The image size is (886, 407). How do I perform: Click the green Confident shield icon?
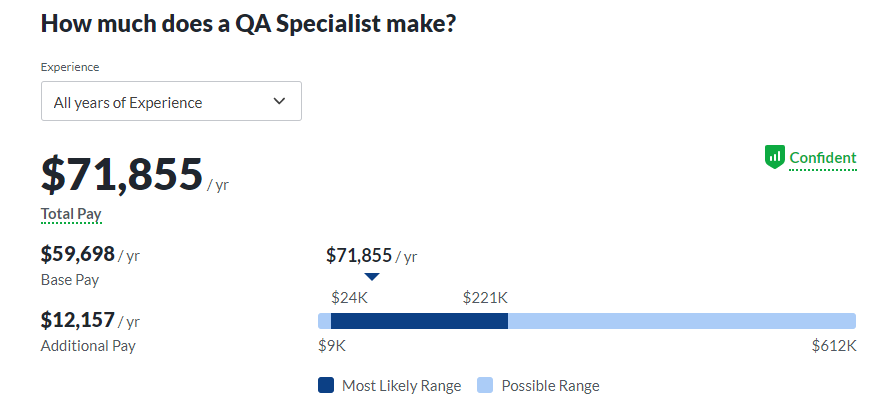(x=775, y=157)
